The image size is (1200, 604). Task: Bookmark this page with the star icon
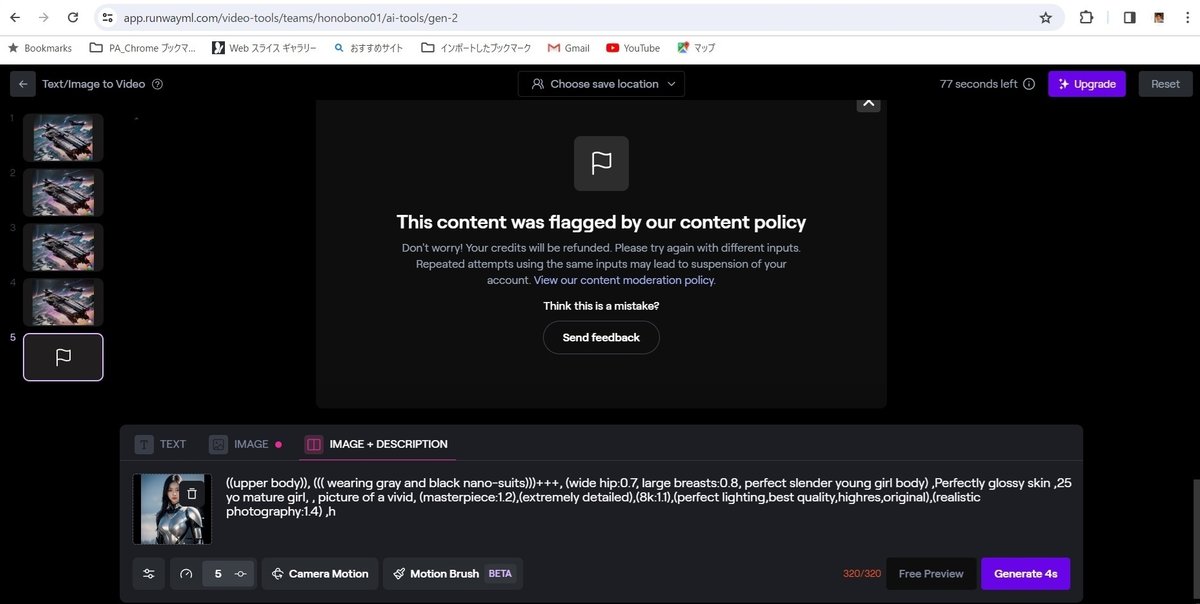pyautogui.click(x=1046, y=17)
